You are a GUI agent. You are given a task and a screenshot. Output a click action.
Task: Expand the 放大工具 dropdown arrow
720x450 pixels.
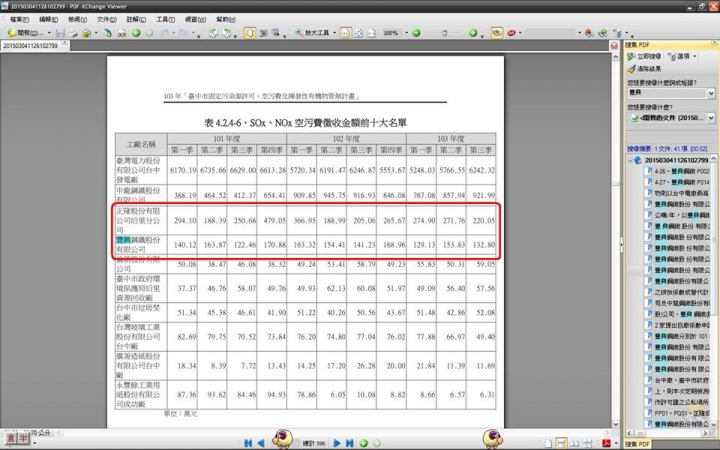(334, 33)
